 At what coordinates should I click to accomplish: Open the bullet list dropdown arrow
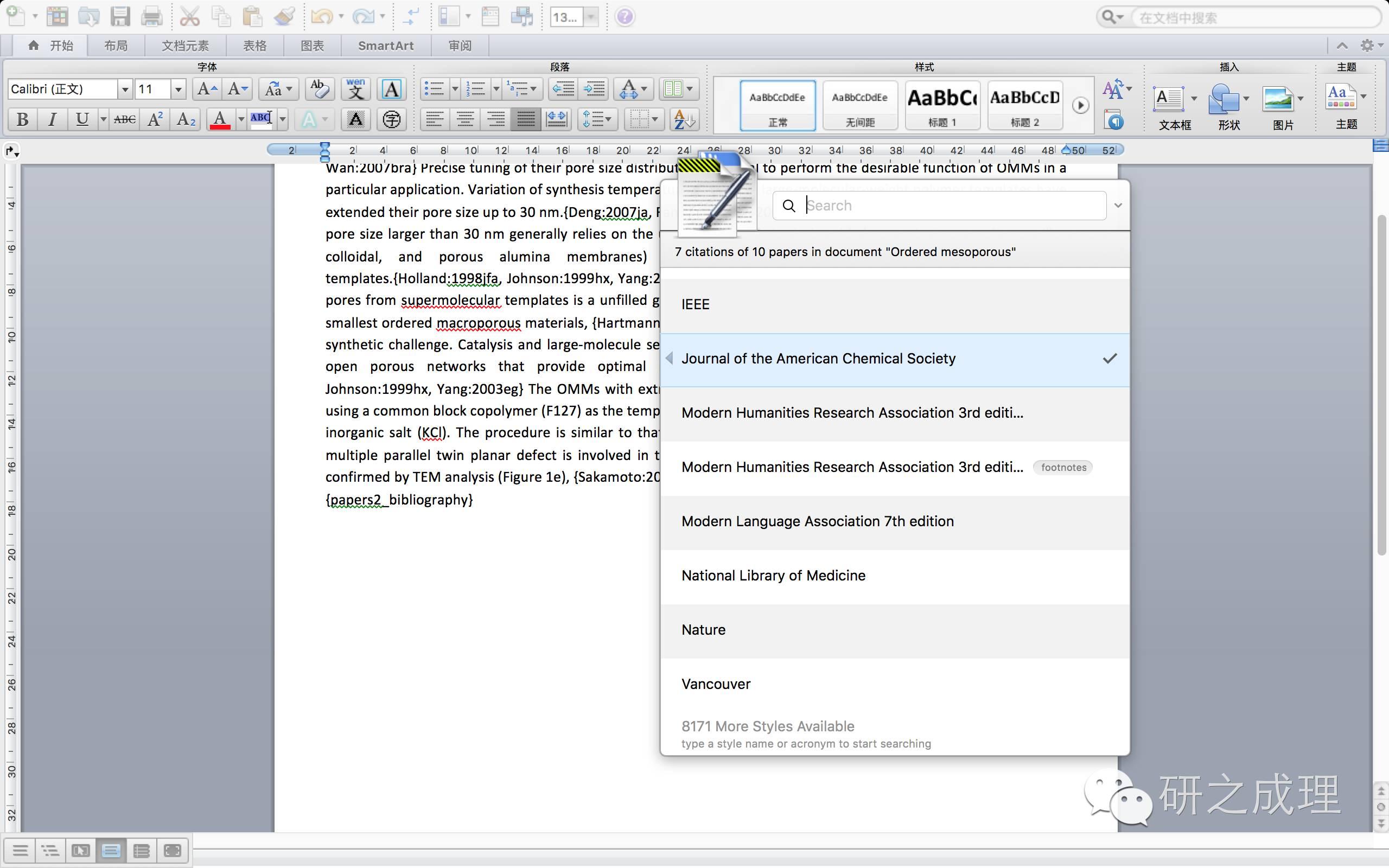tap(455, 89)
